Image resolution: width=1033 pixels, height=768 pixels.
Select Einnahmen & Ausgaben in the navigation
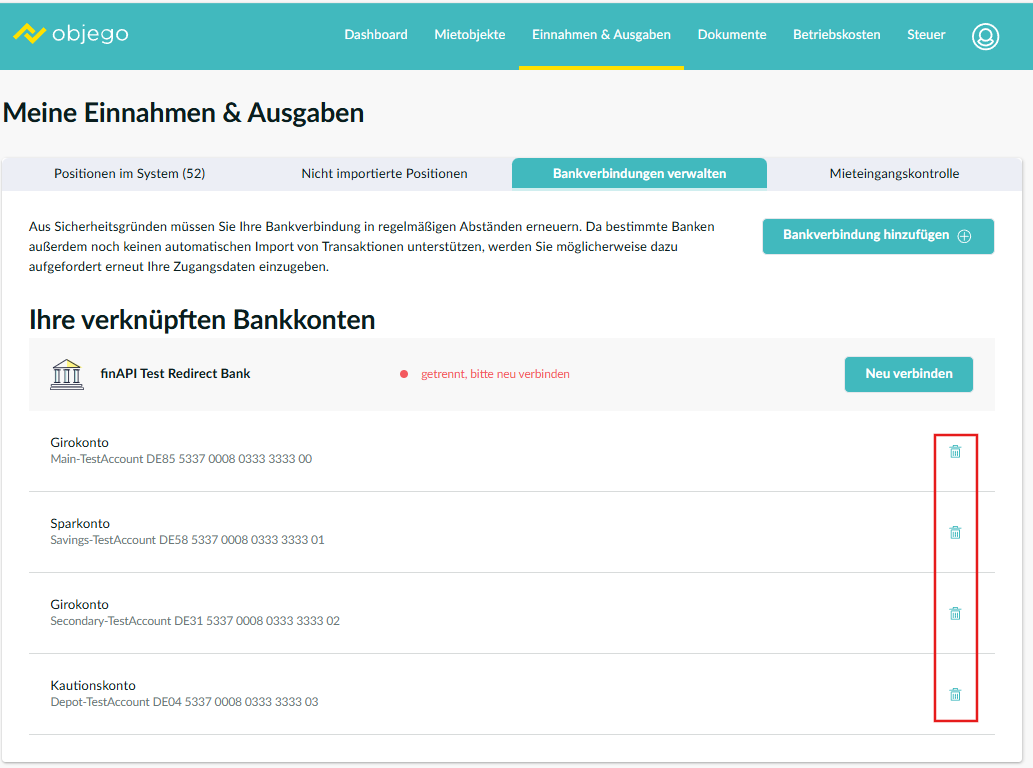tap(601, 35)
